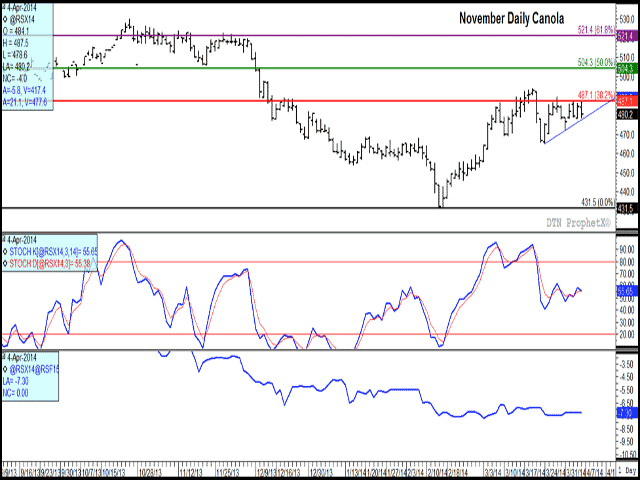
Task: Click the 510.0 price axis label
Action: (626, 56)
